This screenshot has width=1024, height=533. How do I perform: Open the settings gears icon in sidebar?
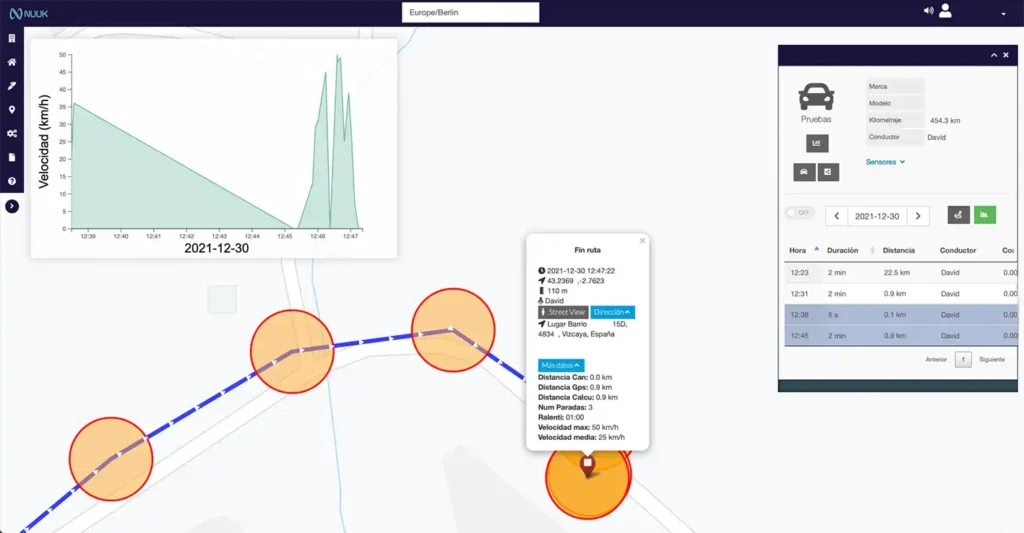coord(12,134)
